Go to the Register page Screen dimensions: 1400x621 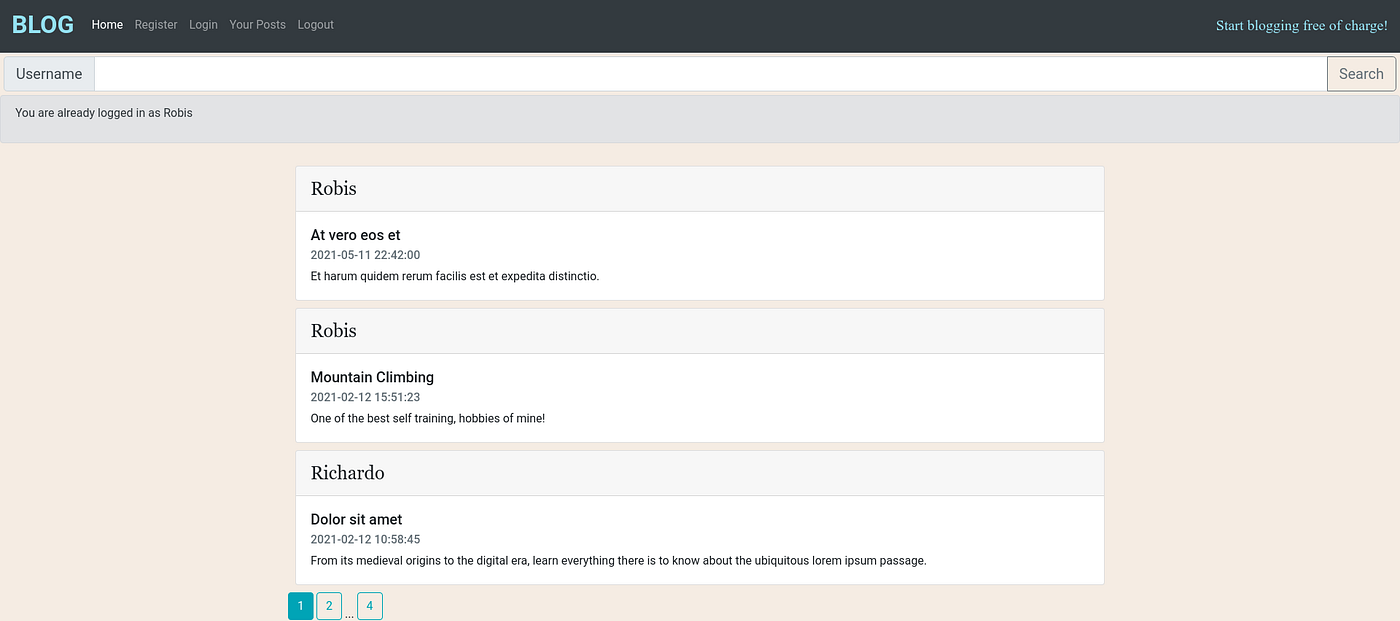coord(156,24)
